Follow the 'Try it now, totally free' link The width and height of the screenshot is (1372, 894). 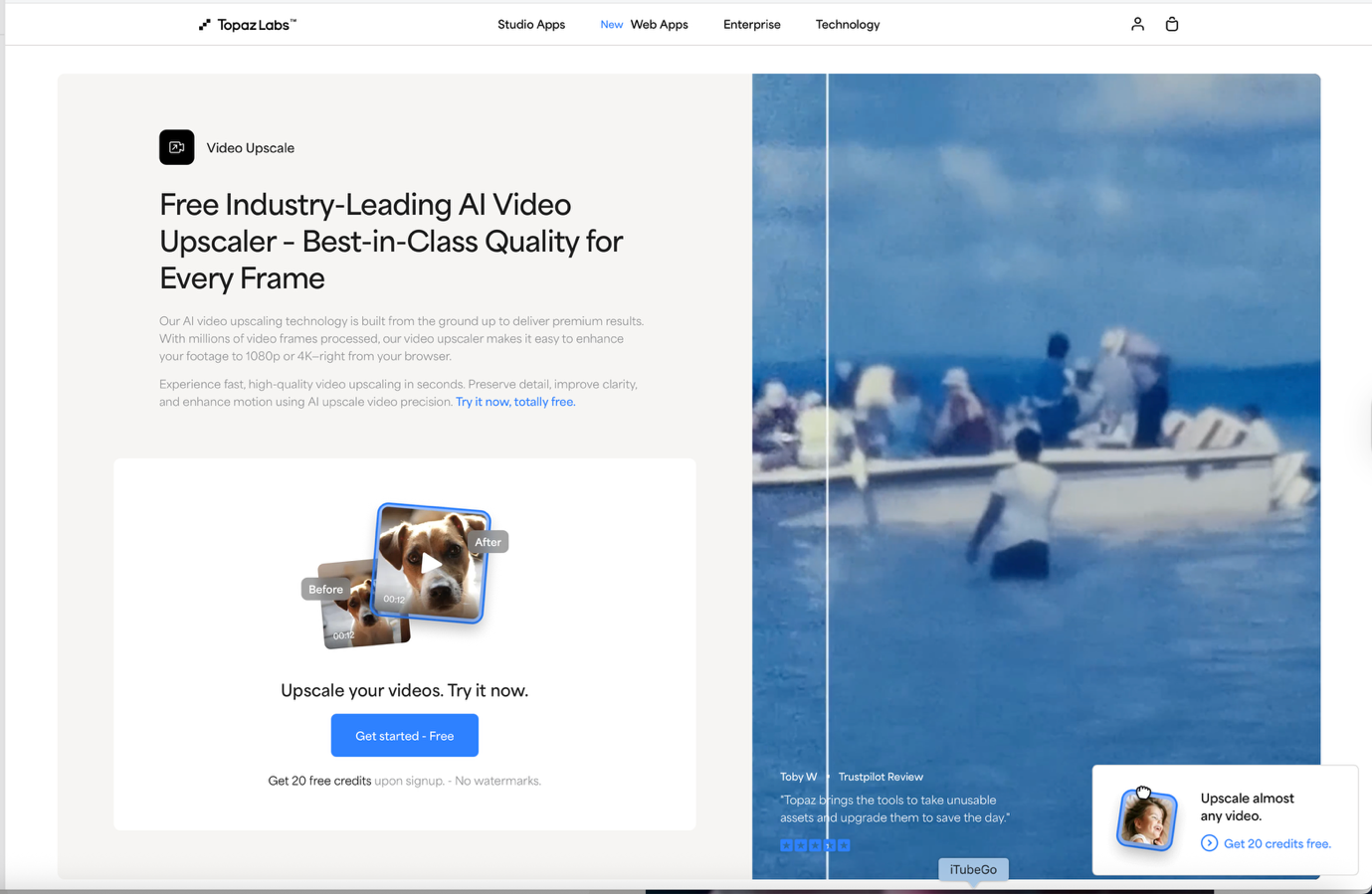[515, 402]
